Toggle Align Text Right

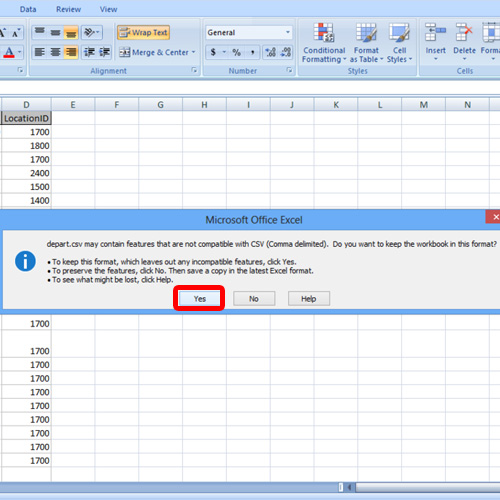point(71,52)
